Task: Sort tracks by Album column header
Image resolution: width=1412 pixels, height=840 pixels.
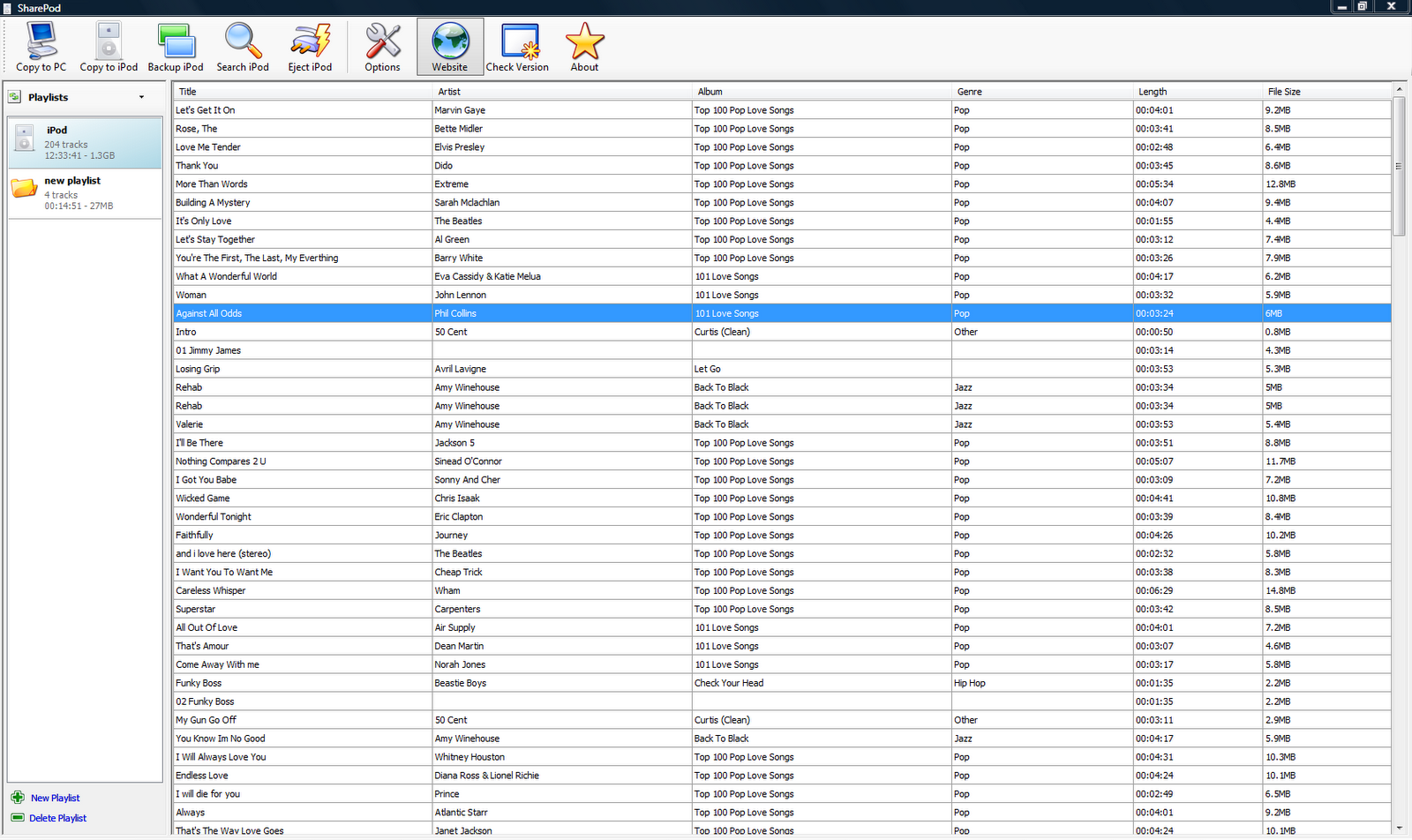Action: 822,92
